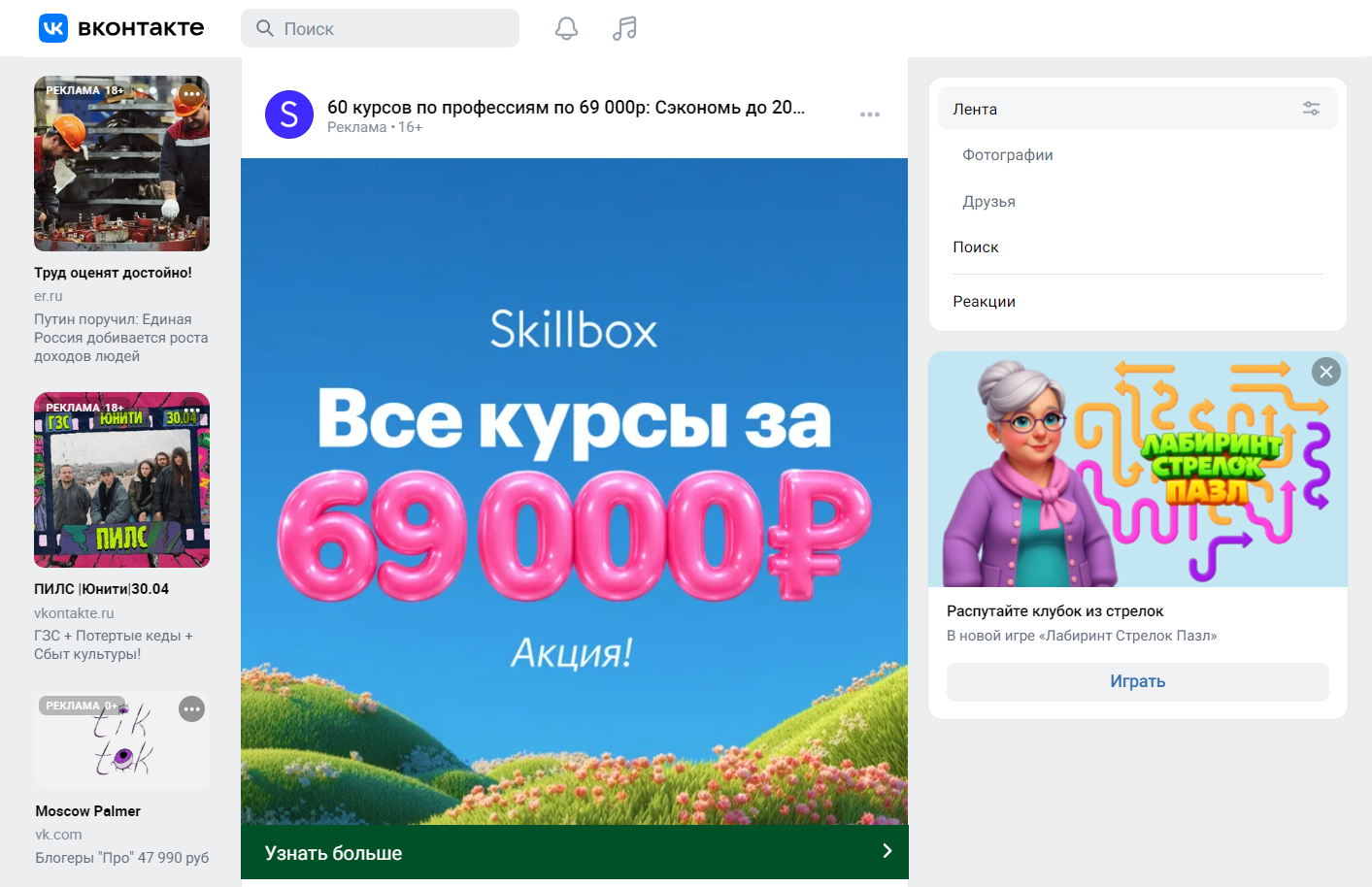Focus the Поиск search field
The height and width of the screenshot is (887, 1372).
[x=380, y=28]
